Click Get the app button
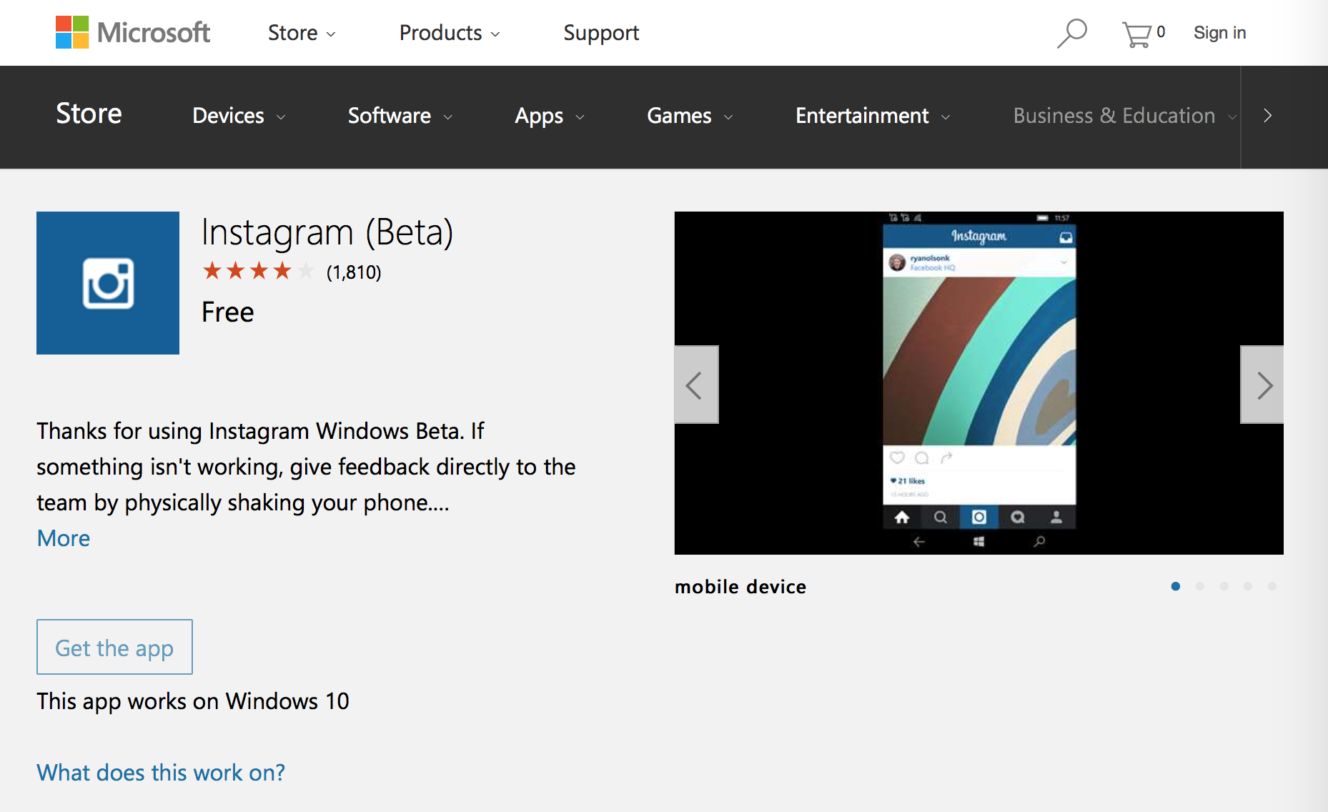 point(114,647)
